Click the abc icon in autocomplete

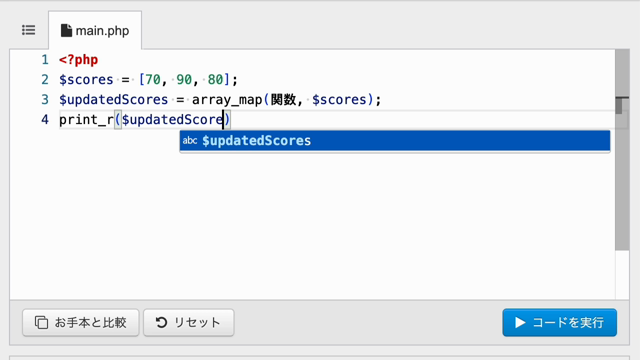coord(190,141)
